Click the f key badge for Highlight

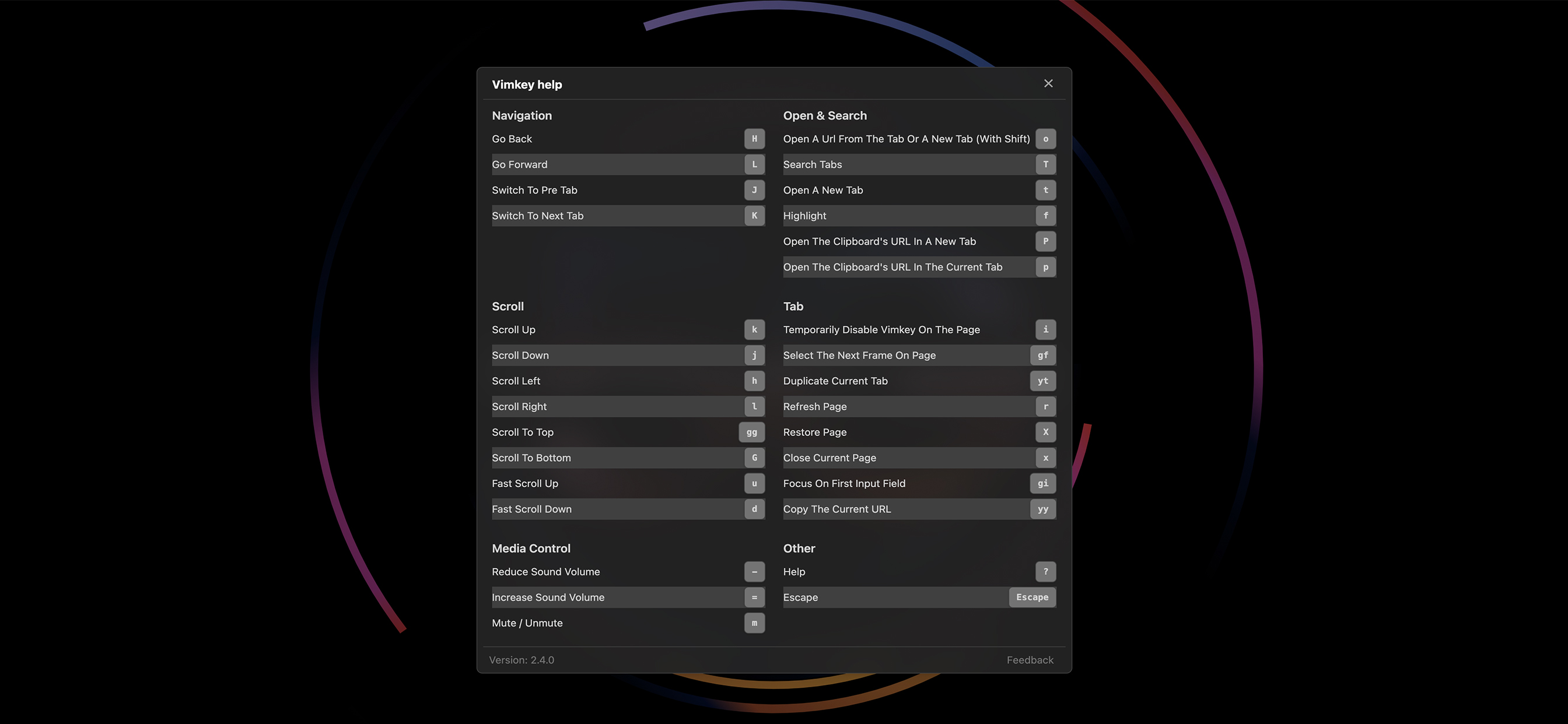click(x=1046, y=215)
